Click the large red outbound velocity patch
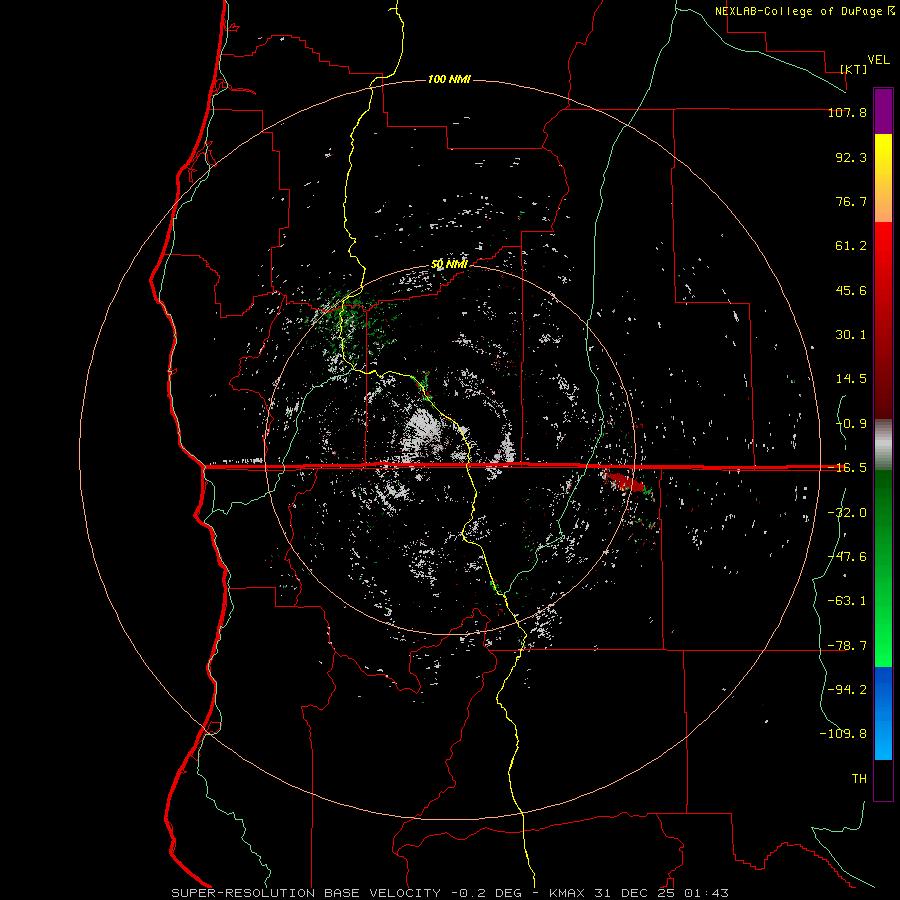The height and width of the screenshot is (900, 900). pyautogui.click(x=624, y=481)
